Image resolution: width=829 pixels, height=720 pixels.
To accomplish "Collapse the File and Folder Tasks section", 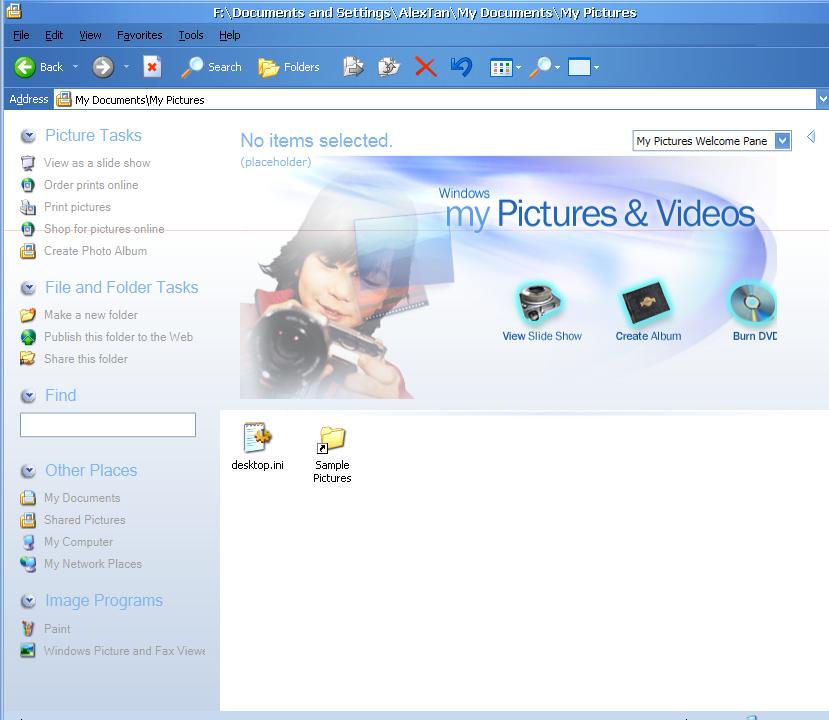I will point(28,288).
